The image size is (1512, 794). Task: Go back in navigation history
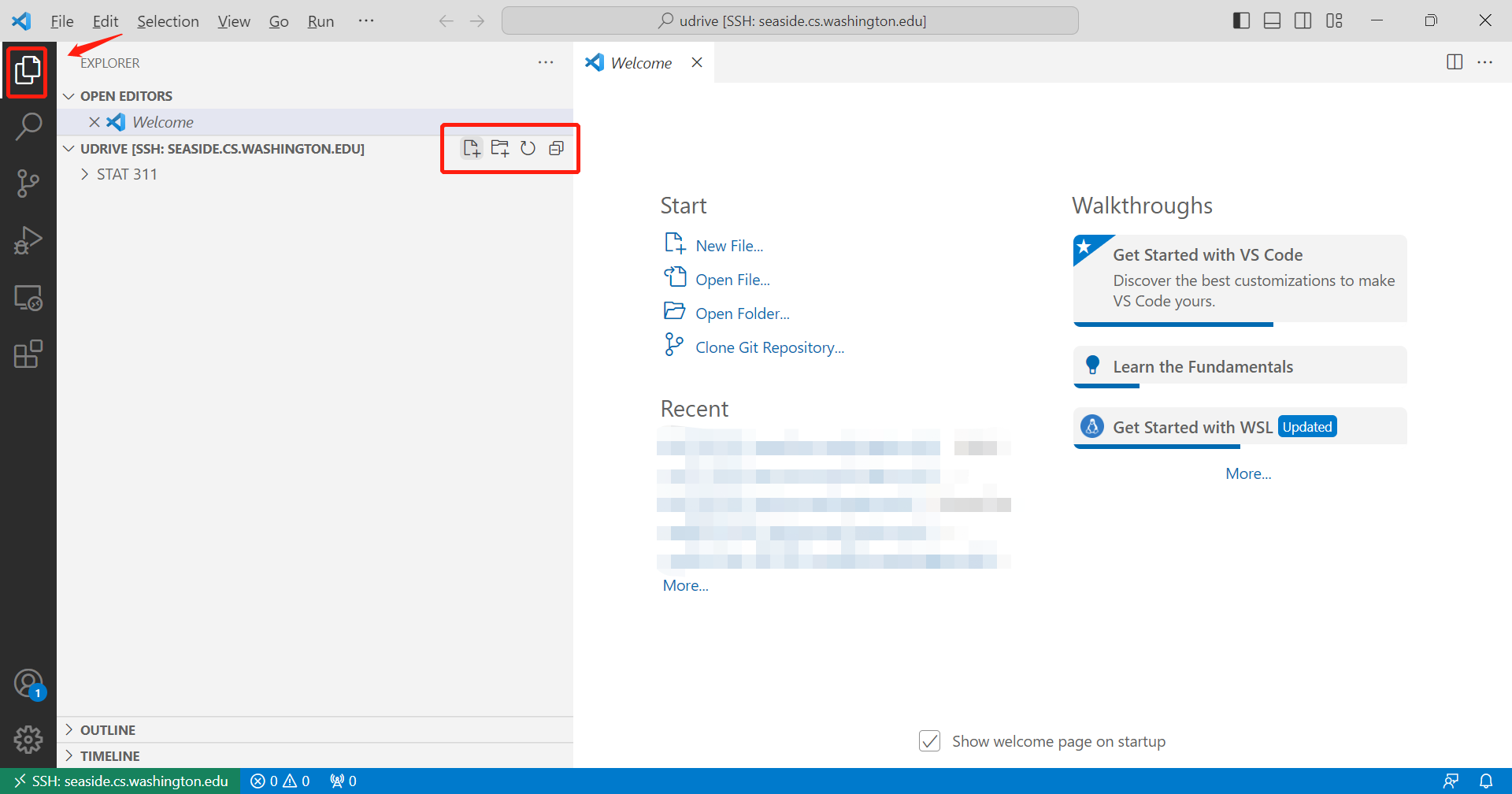446,20
